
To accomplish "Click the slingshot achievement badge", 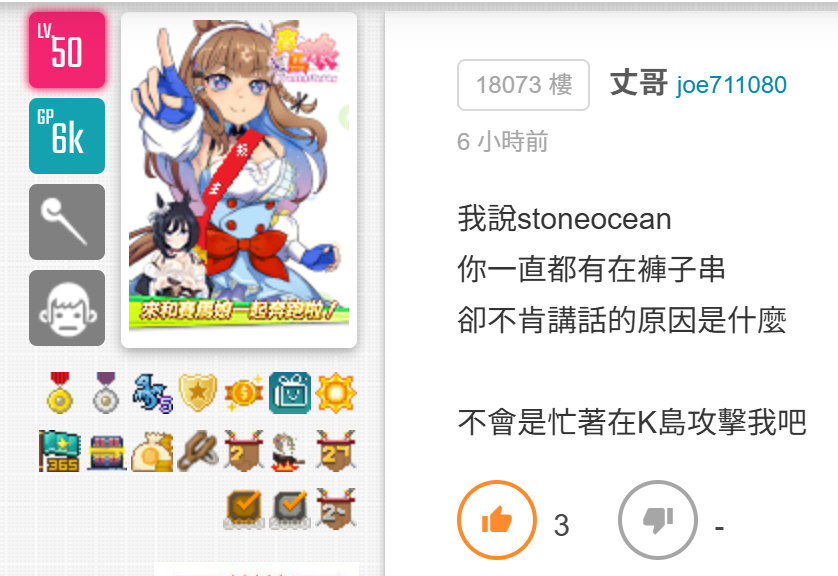I will (198, 451).
